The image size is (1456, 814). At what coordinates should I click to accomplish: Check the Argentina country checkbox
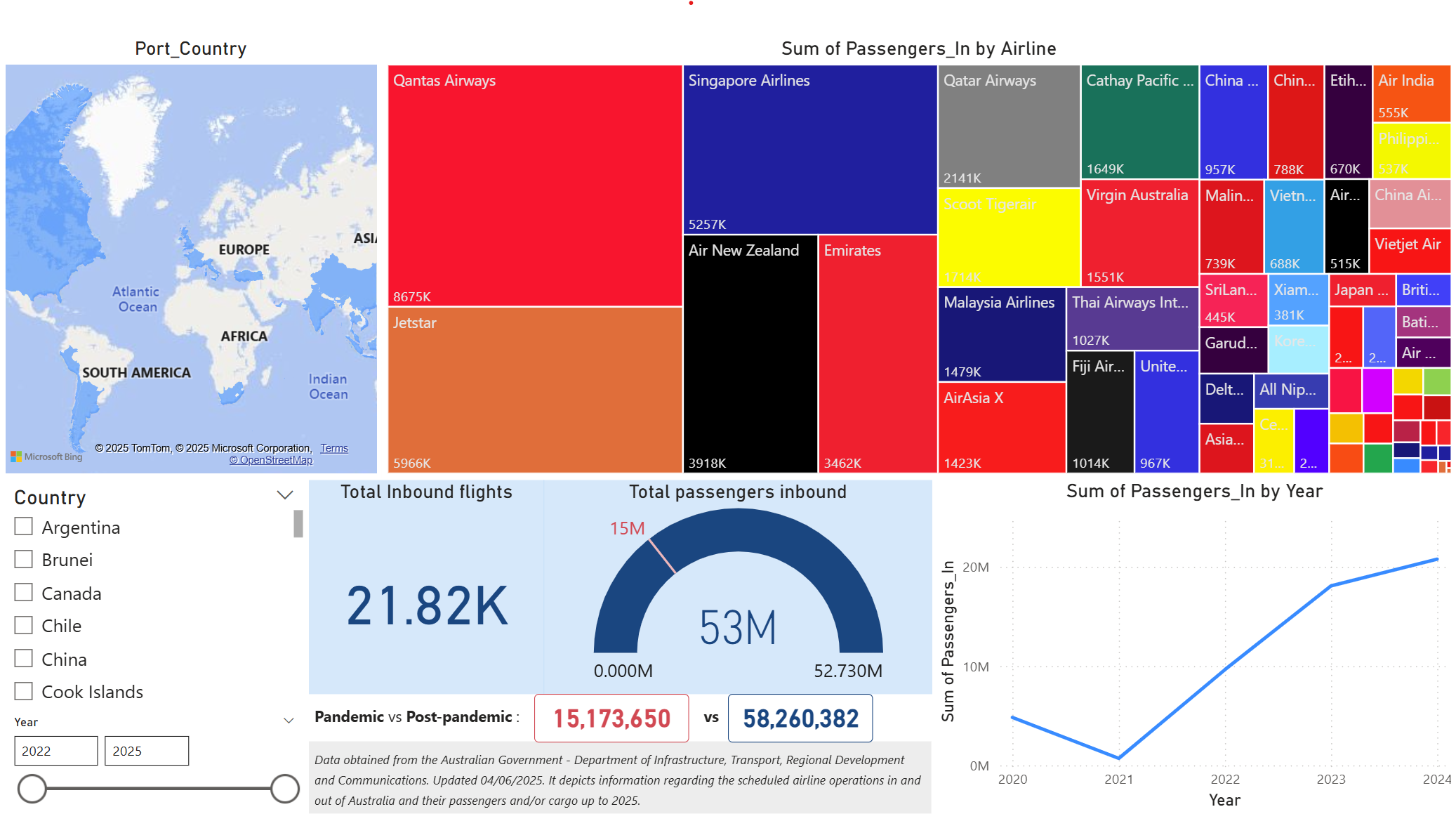pyautogui.click(x=24, y=527)
